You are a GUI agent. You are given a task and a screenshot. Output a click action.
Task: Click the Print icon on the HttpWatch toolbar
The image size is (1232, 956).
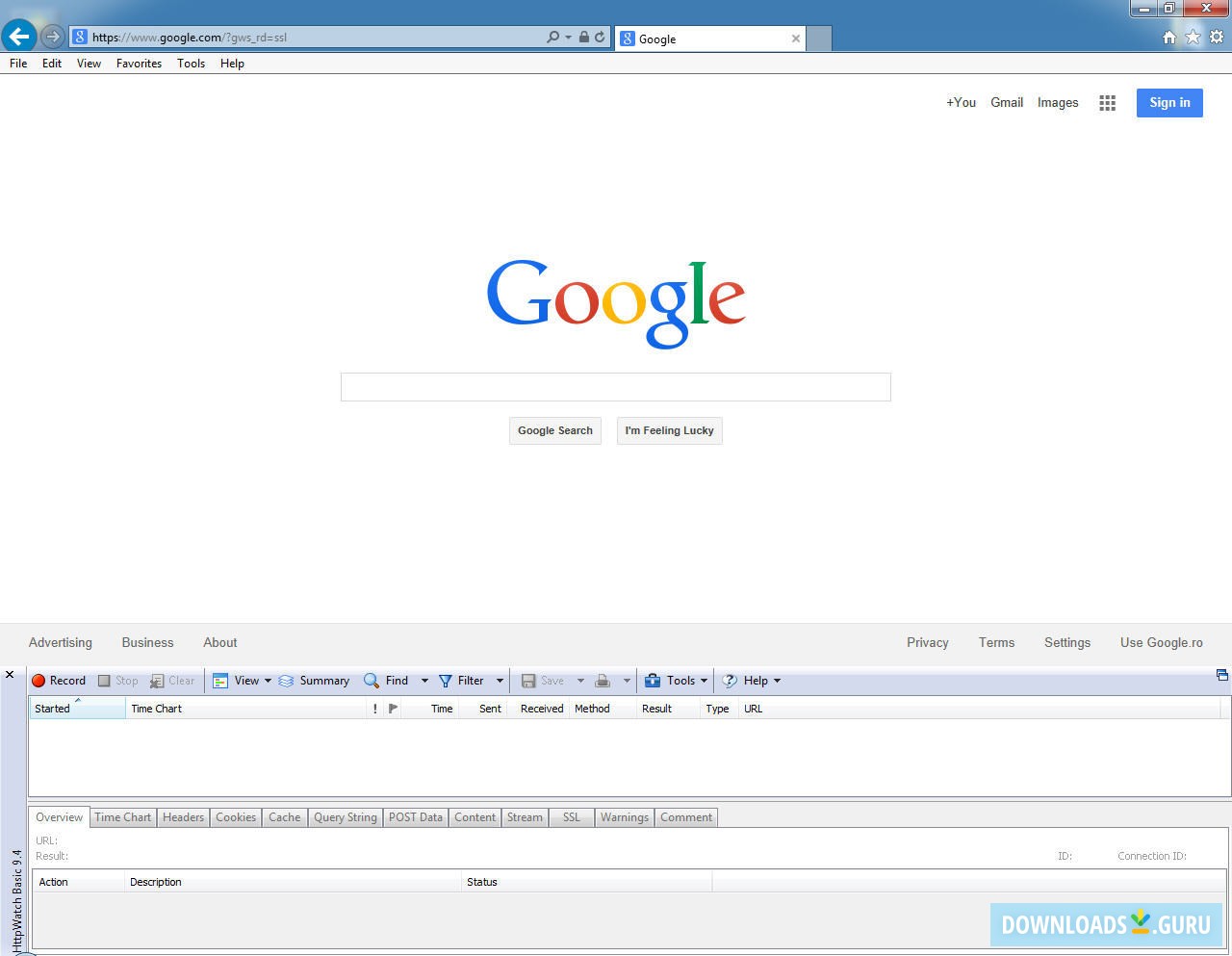[x=602, y=681]
